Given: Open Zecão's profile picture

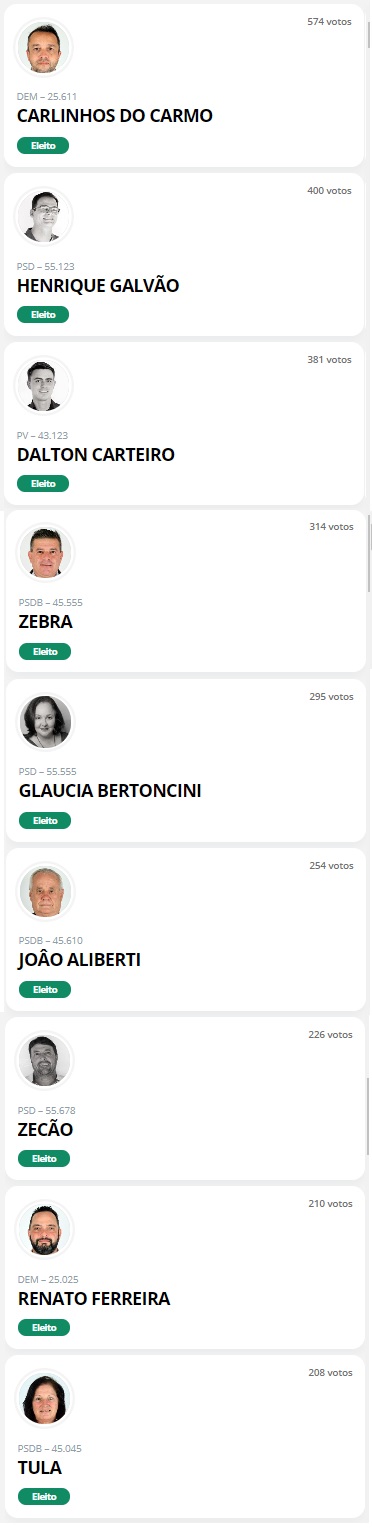Looking at the screenshot, I should [44, 1060].
